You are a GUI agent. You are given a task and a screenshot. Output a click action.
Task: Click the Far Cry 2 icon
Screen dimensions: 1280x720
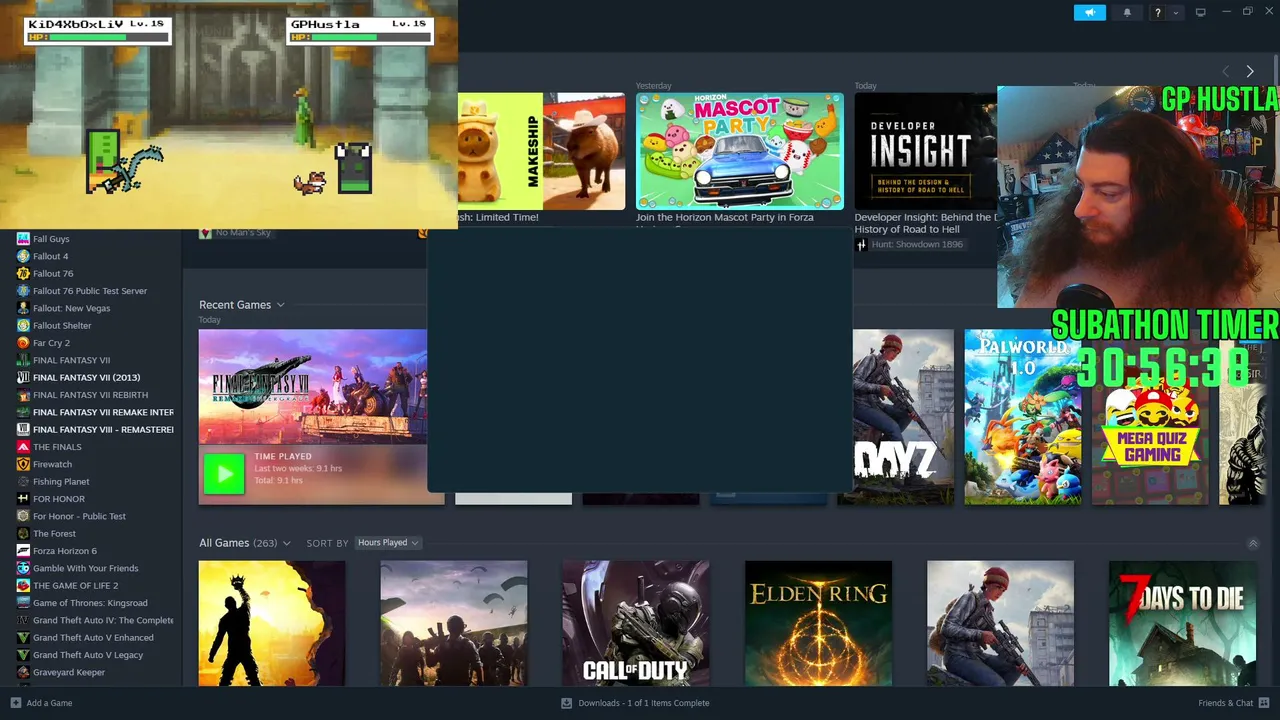click(23, 343)
